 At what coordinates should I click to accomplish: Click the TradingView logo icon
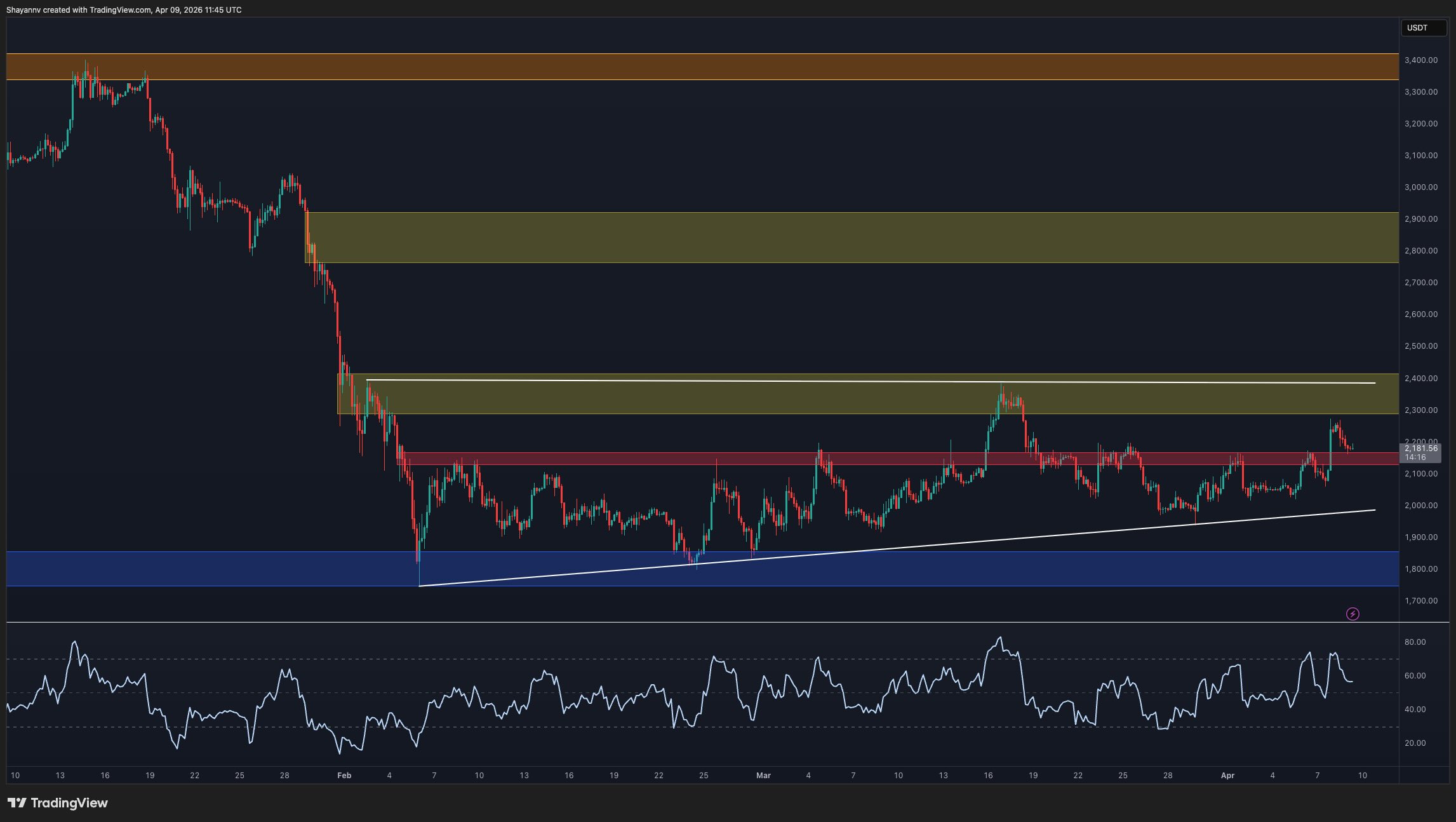[x=17, y=803]
